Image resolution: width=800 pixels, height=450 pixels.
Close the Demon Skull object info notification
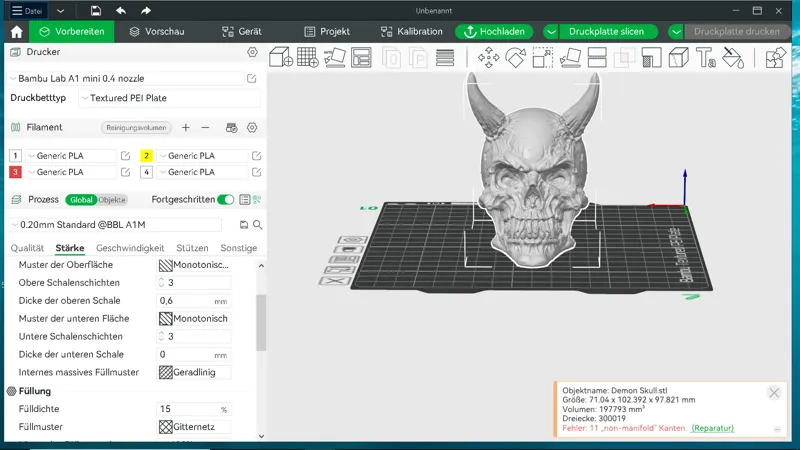click(774, 392)
